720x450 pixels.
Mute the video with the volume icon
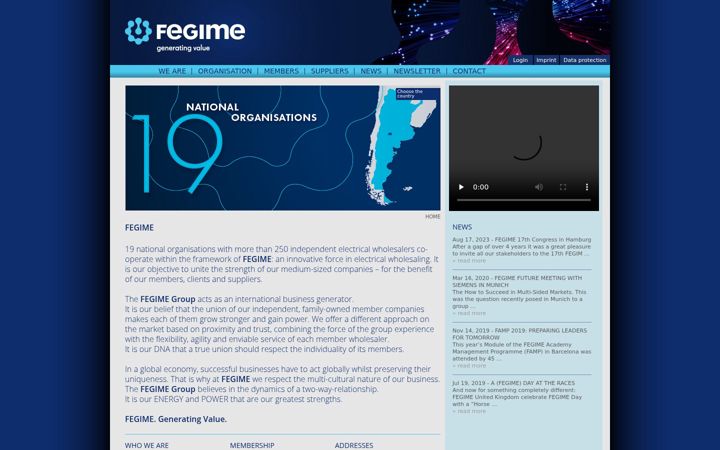coord(539,187)
